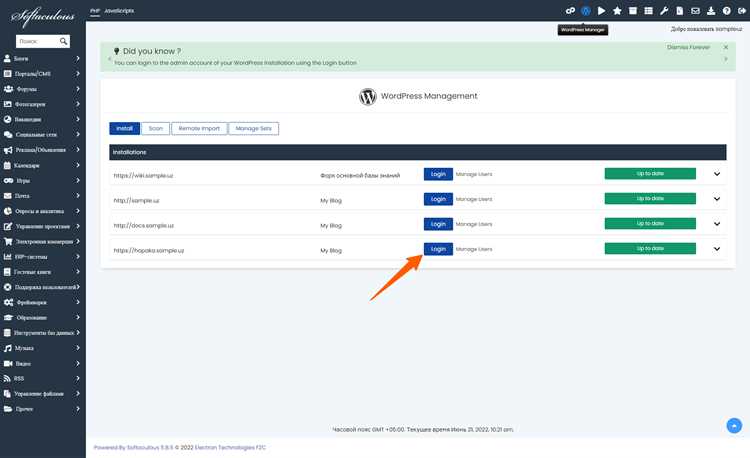Image resolution: width=750 pixels, height=458 pixels.
Task: Click the import download icon
Action: pyautogui.click(x=711, y=11)
